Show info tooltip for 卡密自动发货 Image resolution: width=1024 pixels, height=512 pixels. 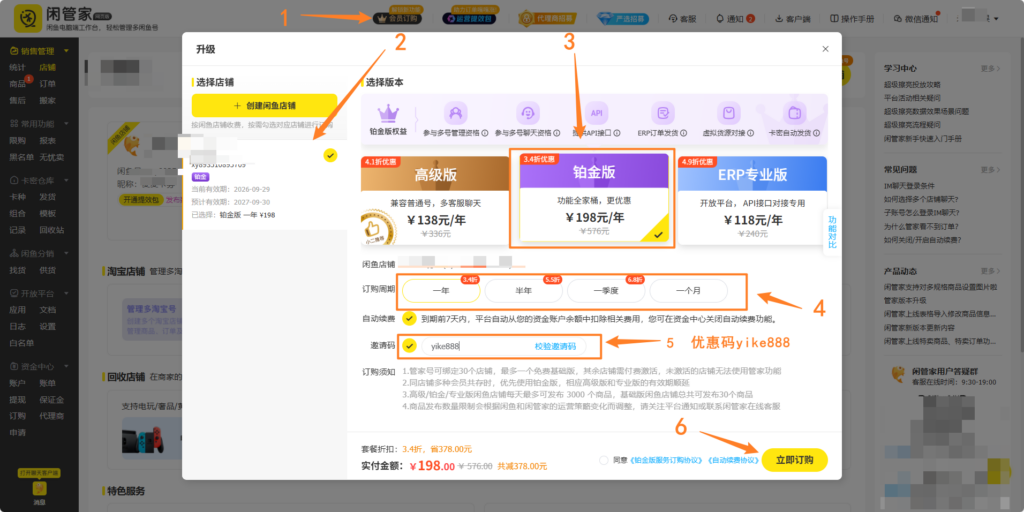click(x=817, y=133)
